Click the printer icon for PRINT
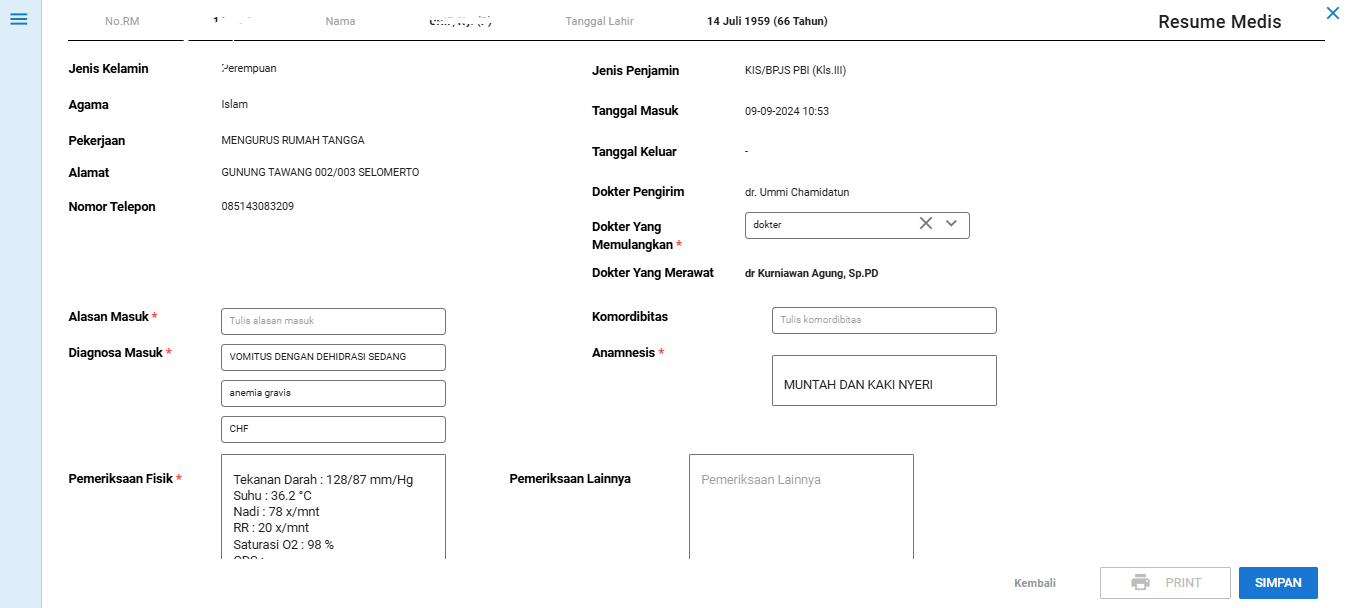The image size is (1358, 608). point(1140,582)
